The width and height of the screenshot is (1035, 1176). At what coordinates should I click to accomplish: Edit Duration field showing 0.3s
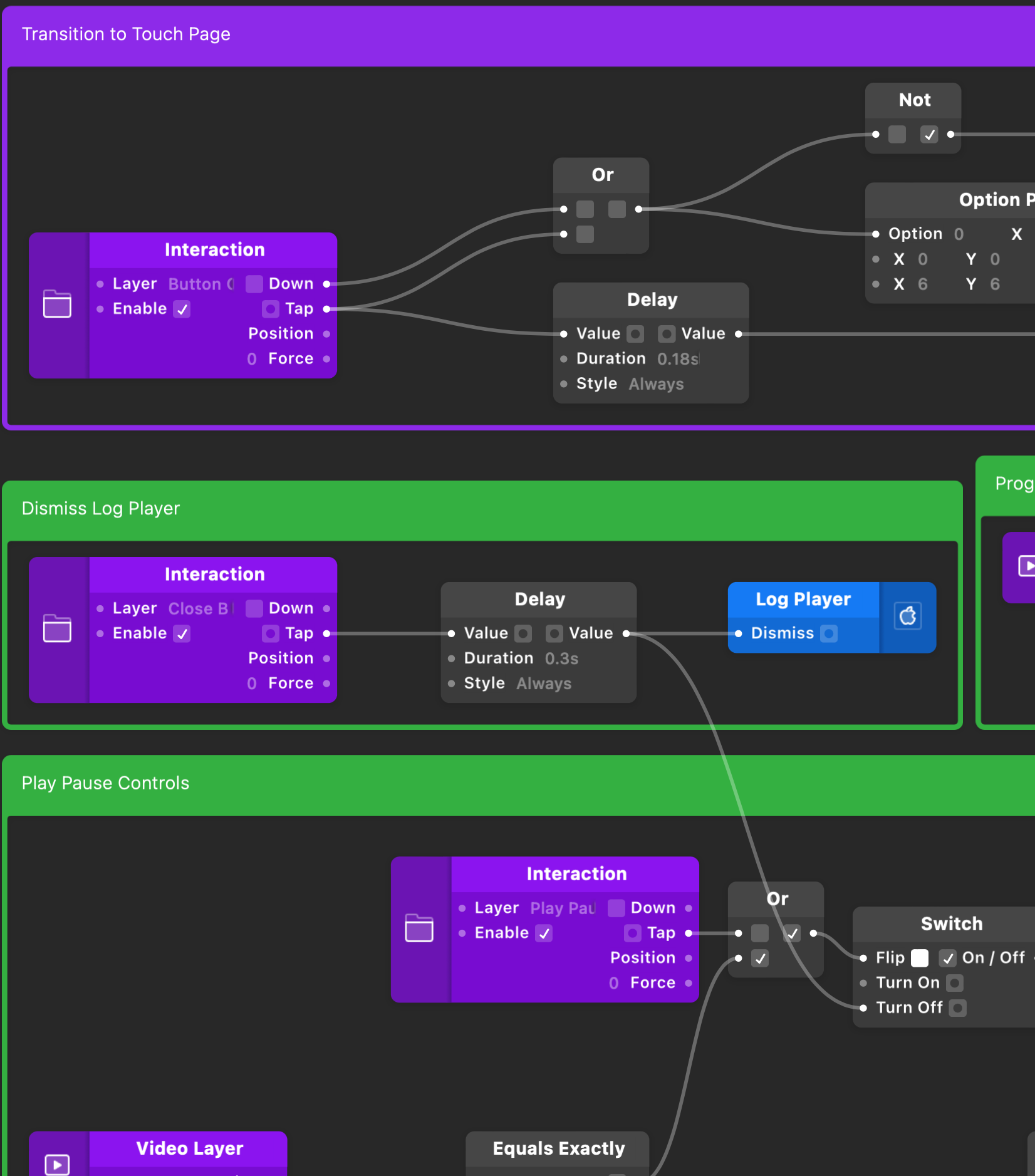561,658
